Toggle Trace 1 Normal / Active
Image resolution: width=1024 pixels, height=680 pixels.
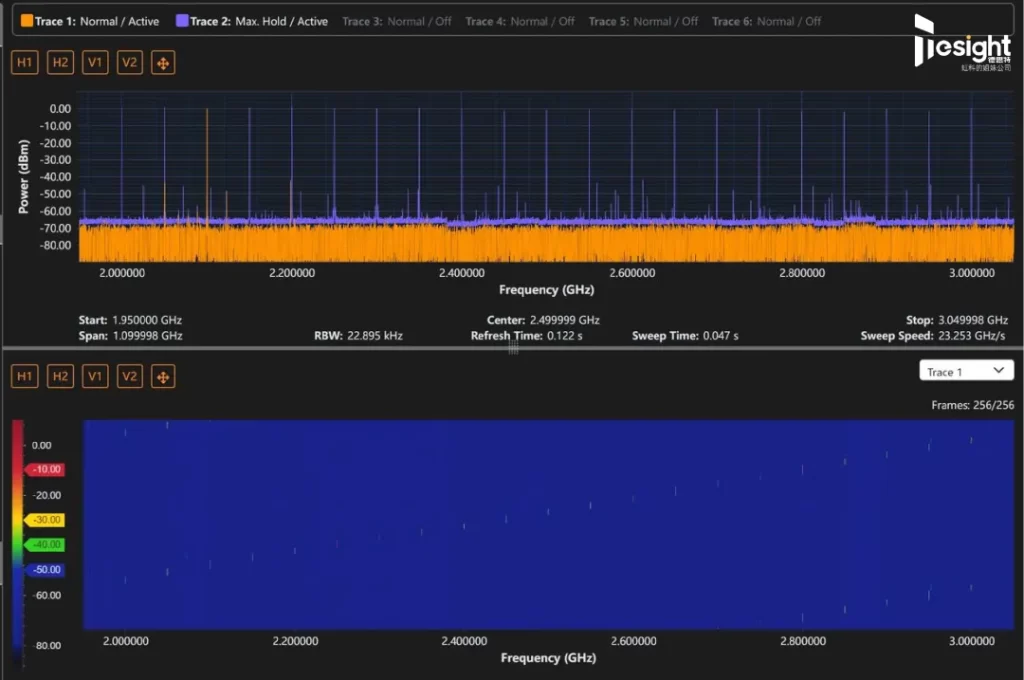pyautogui.click(x=90, y=21)
